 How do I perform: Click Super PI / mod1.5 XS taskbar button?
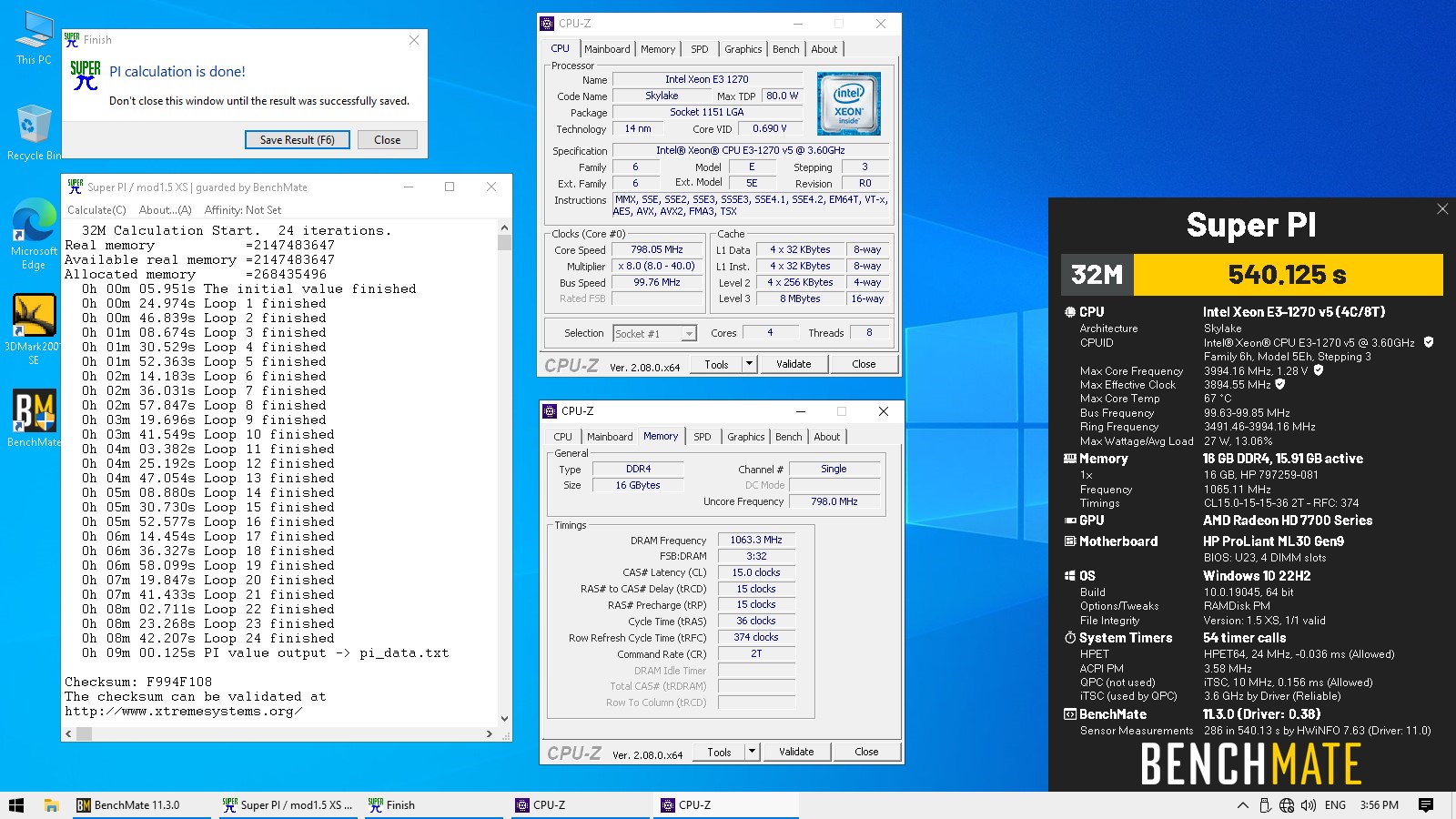(x=287, y=805)
